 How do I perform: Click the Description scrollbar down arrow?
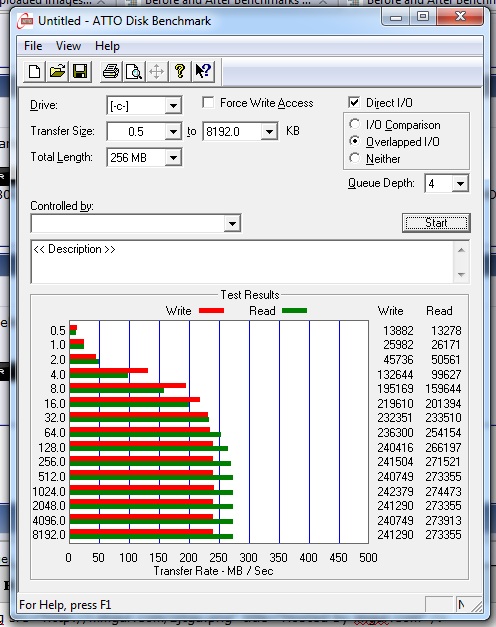pyautogui.click(x=461, y=275)
